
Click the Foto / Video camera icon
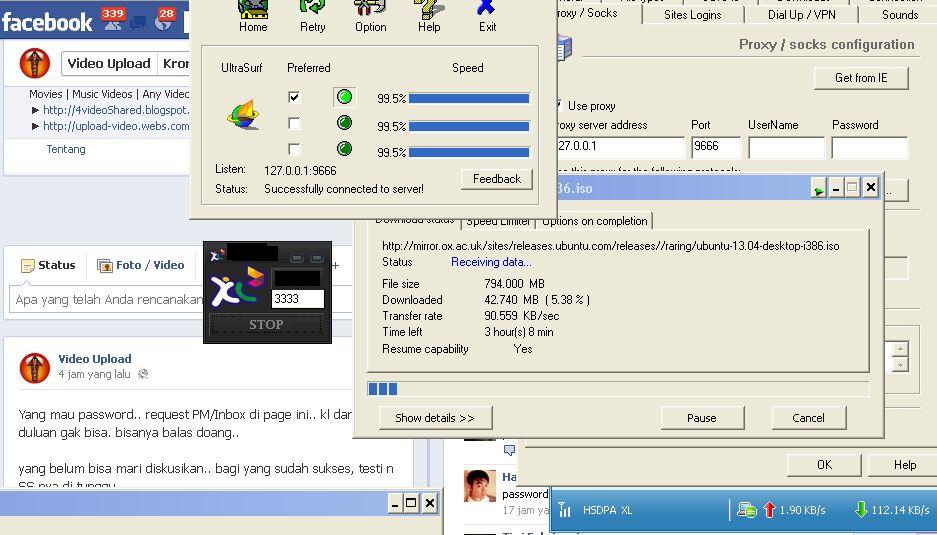tap(105, 265)
